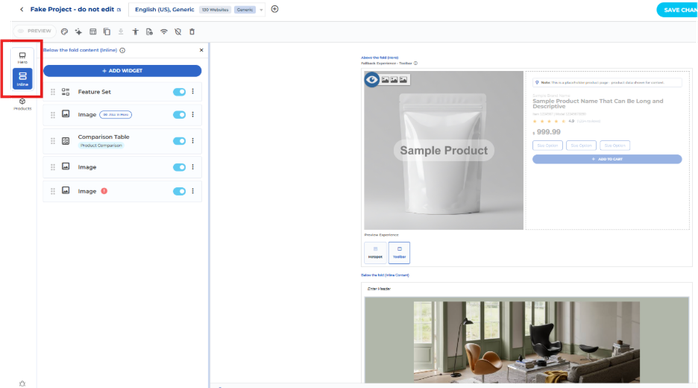Click the red error badge on the last Image widget
Image resolution: width=698 pixels, height=388 pixels.
point(104,191)
